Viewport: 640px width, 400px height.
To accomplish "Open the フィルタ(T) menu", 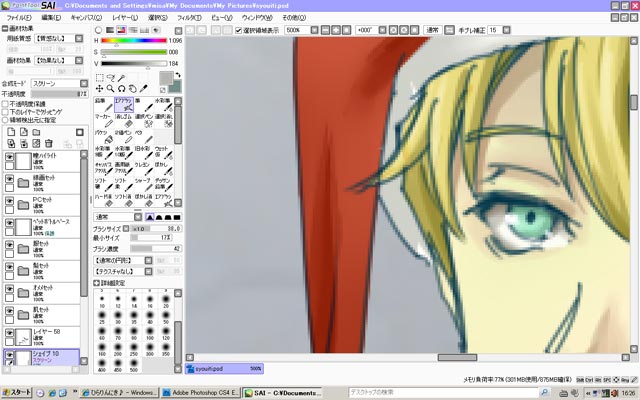I will (x=189, y=18).
